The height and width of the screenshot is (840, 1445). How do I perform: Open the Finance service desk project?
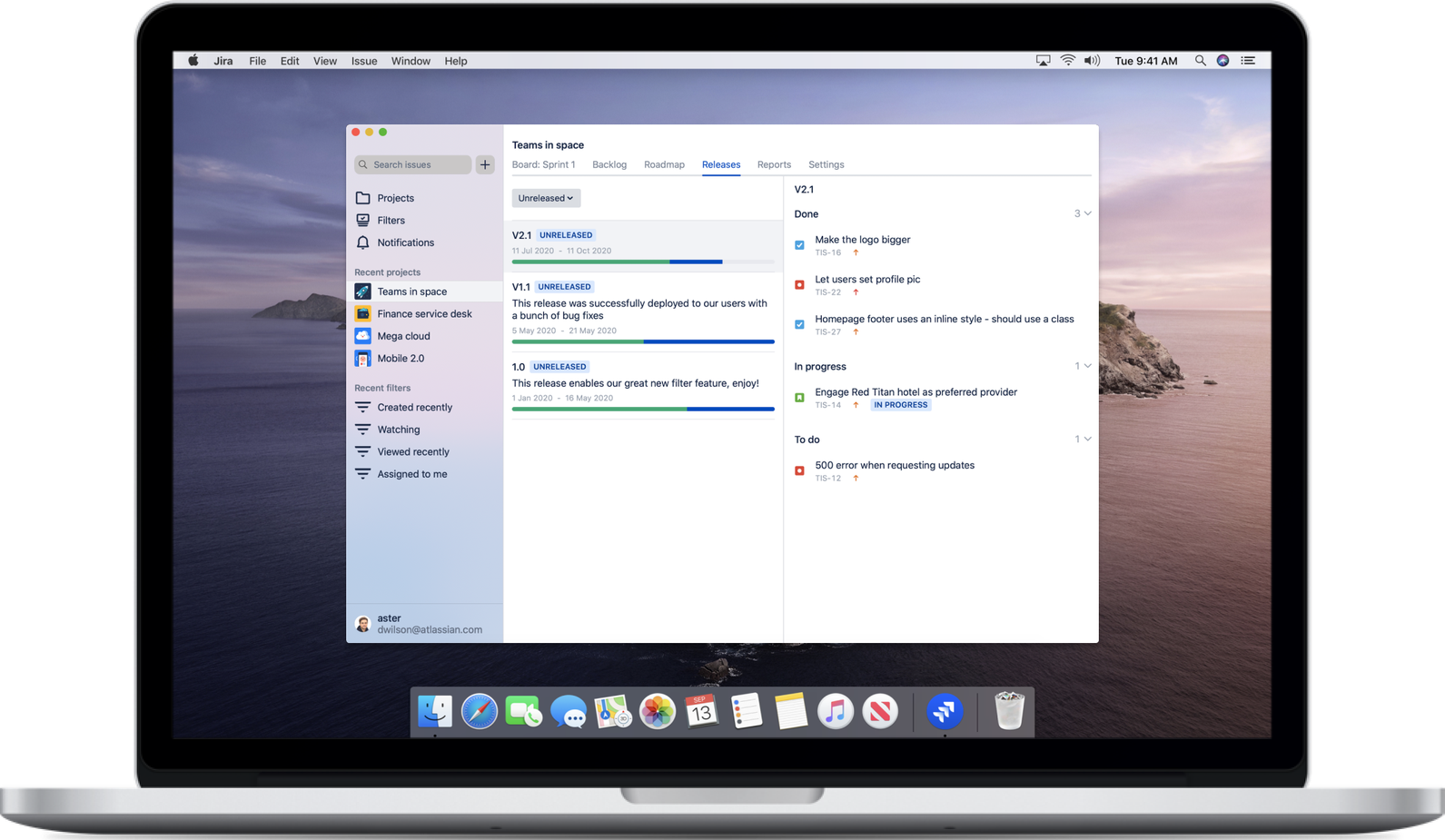tap(424, 313)
